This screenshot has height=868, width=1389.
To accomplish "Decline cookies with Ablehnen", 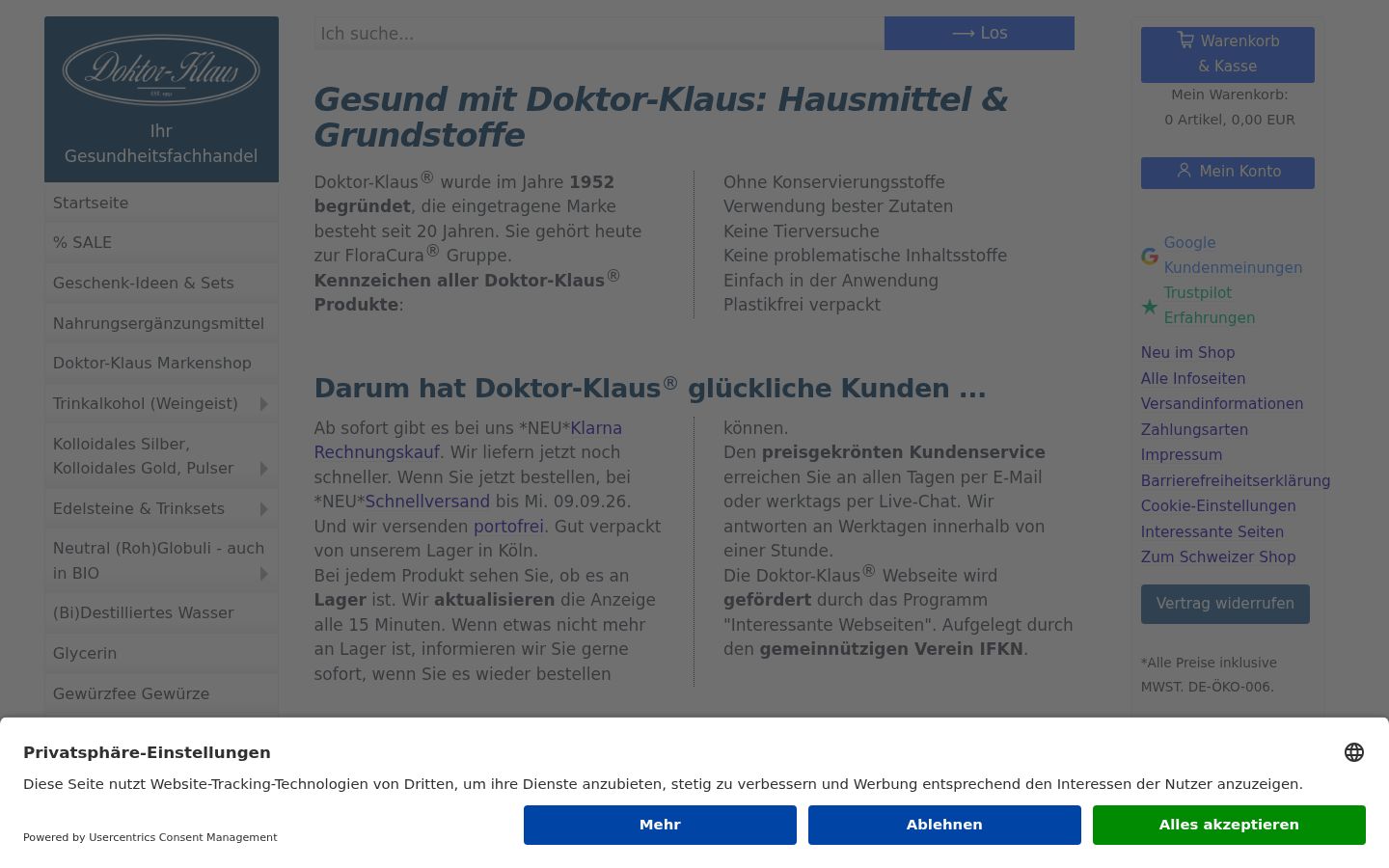I will tap(944, 825).
